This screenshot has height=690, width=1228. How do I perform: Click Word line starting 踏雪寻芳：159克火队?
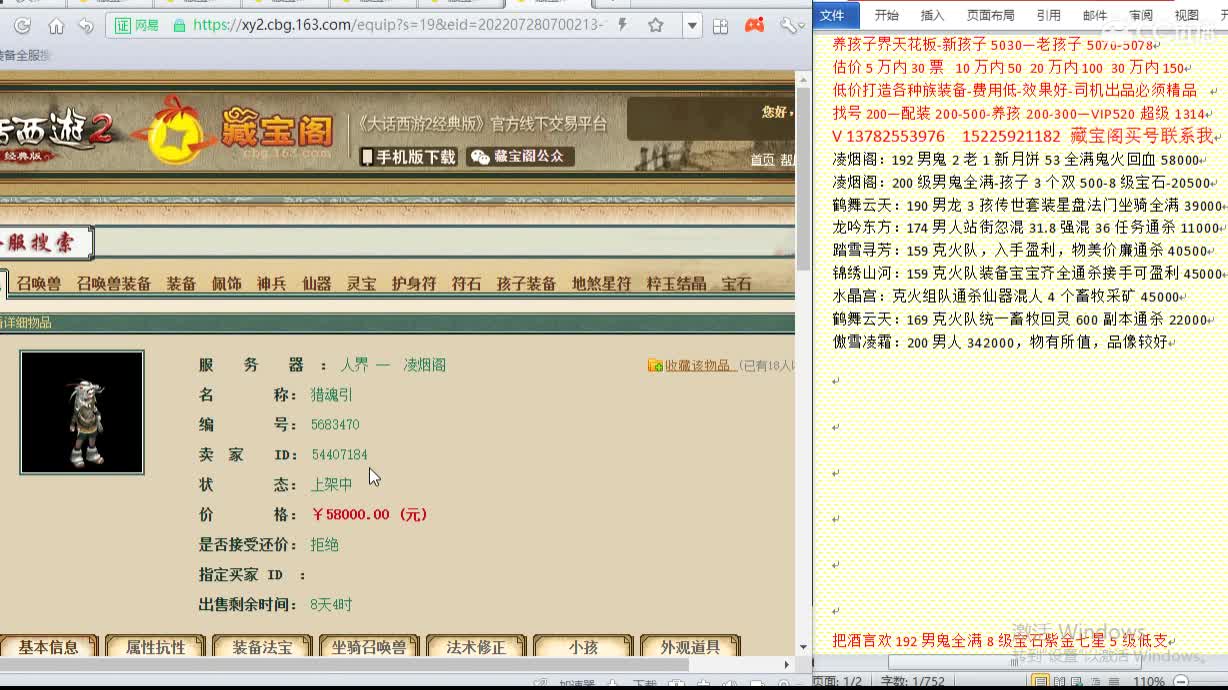(1020, 251)
